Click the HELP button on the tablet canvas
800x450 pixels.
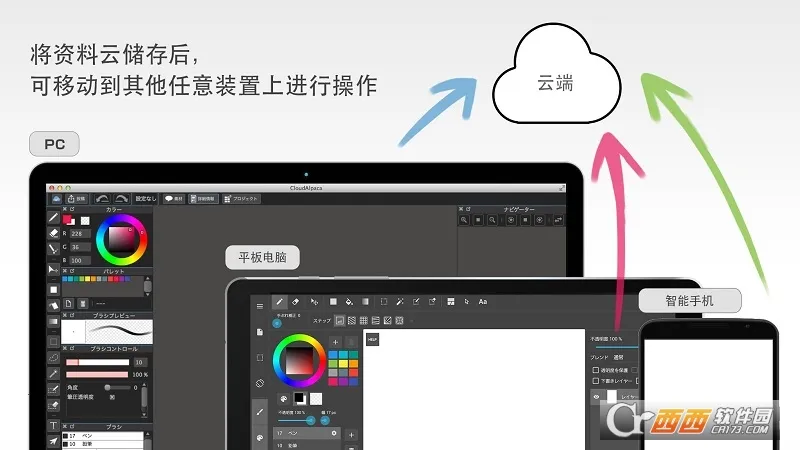pos(372,340)
